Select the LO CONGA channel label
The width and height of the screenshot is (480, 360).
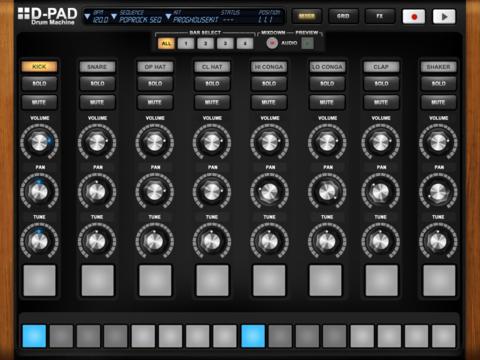coord(327,67)
